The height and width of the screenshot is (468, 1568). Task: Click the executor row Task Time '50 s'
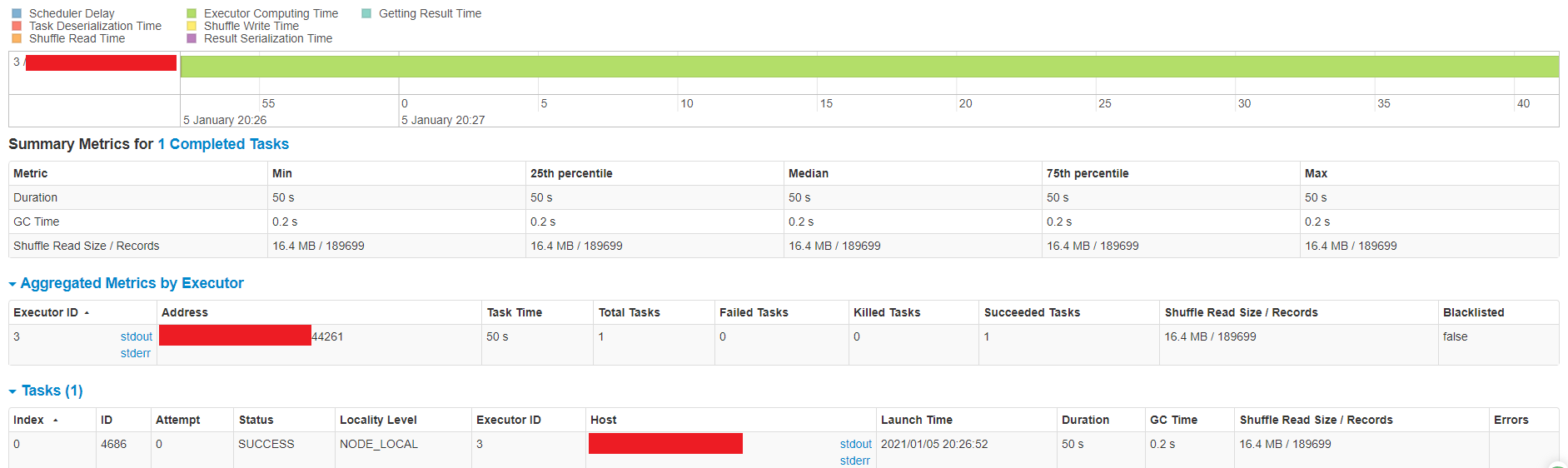[x=497, y=336]
